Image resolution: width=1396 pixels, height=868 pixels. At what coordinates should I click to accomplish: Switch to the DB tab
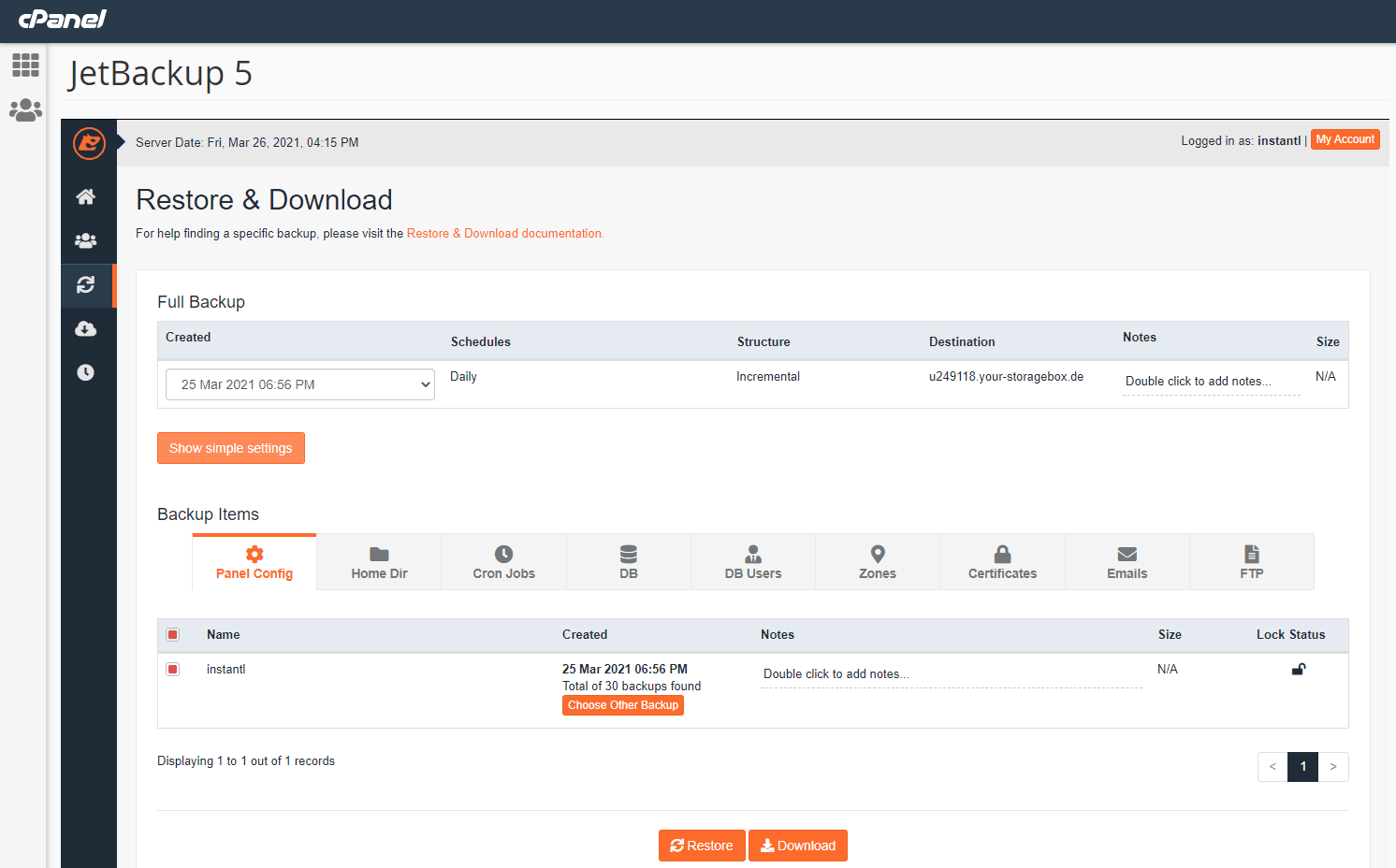(x=629, y=562)
